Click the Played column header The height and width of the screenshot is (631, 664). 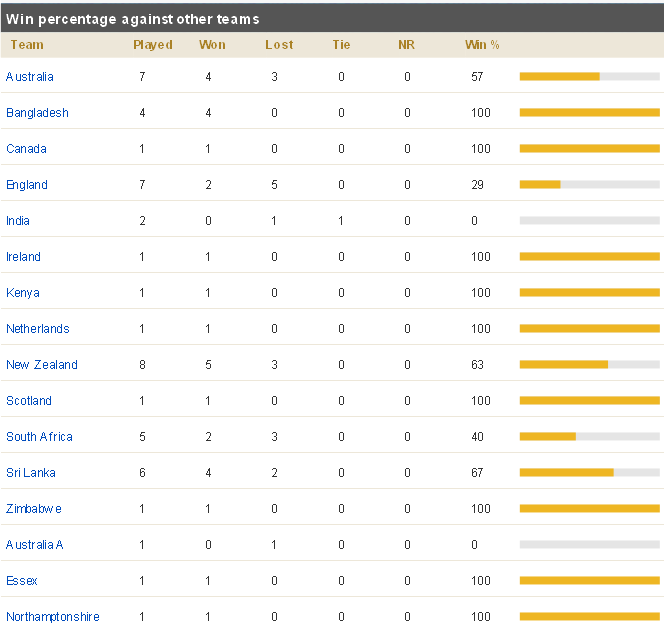[x=153, y=45]
